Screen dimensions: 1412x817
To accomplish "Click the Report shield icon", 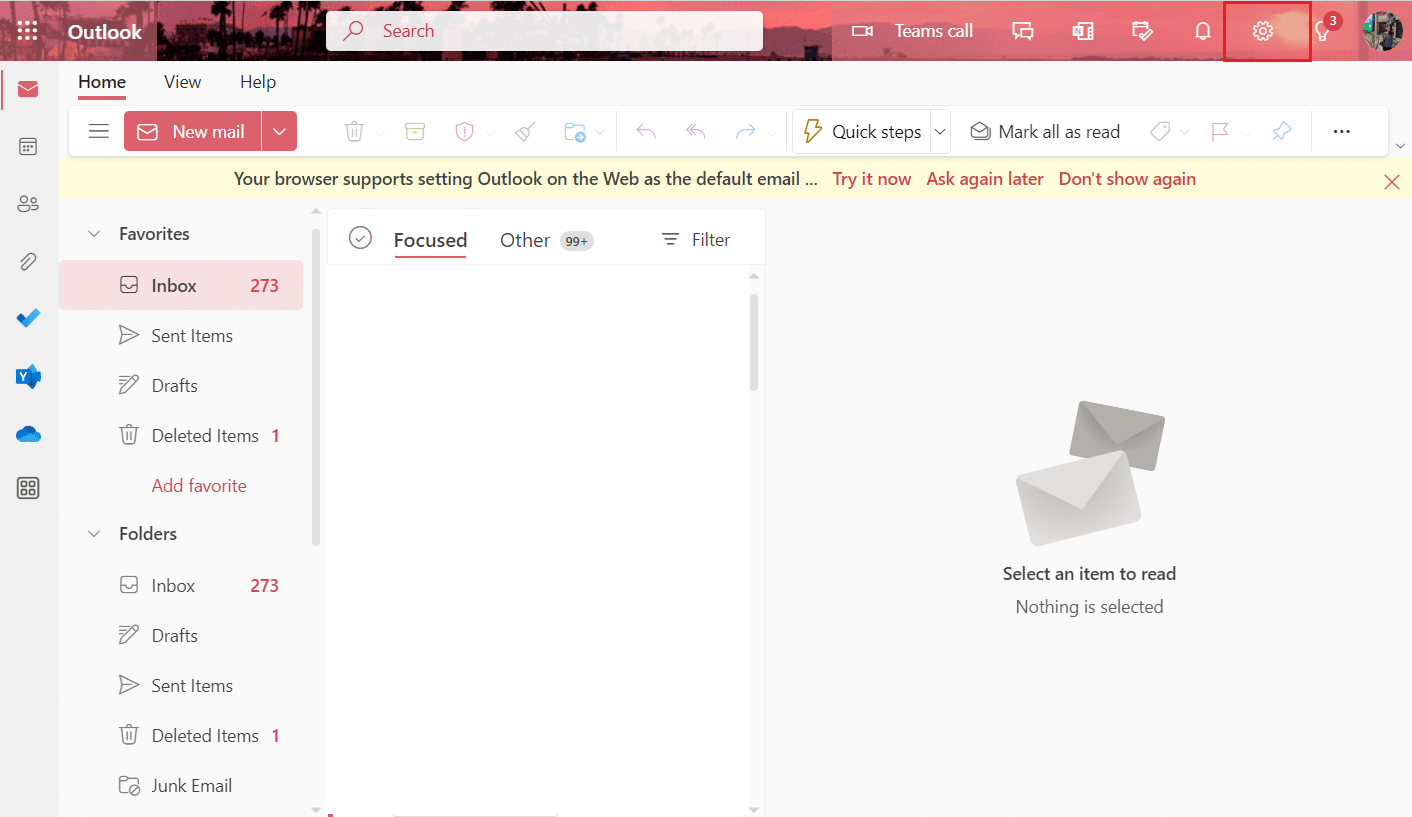I will (465, 131).
